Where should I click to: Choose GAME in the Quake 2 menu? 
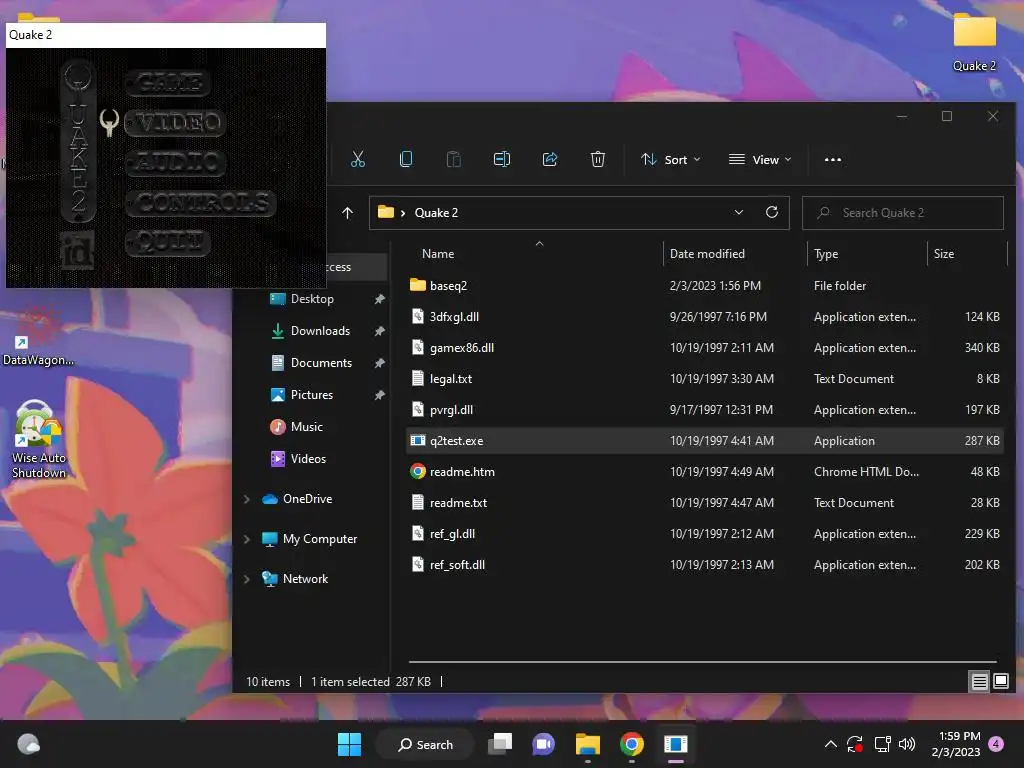point(167,83)
